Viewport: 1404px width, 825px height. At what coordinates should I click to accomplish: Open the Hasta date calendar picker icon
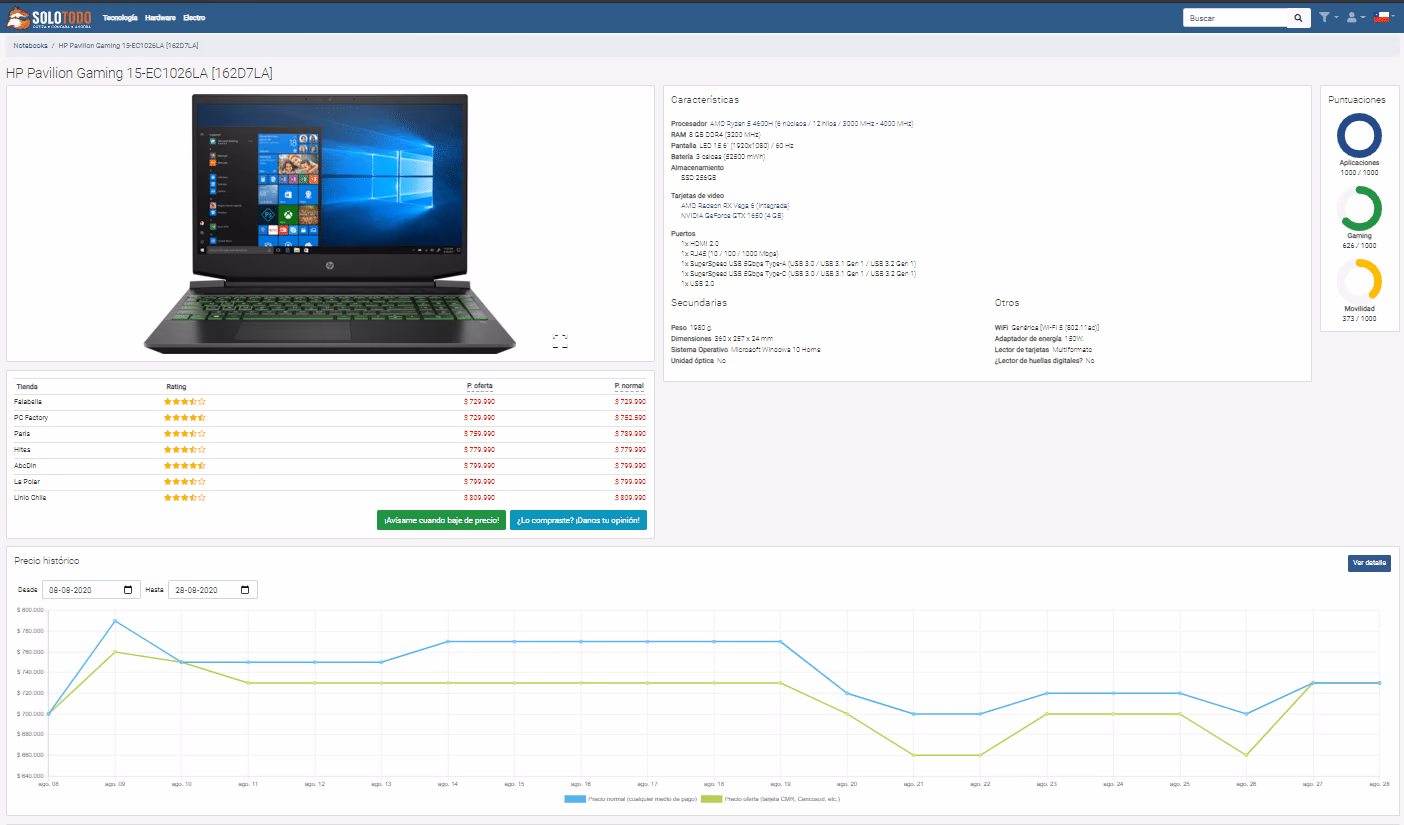point(245,590)
